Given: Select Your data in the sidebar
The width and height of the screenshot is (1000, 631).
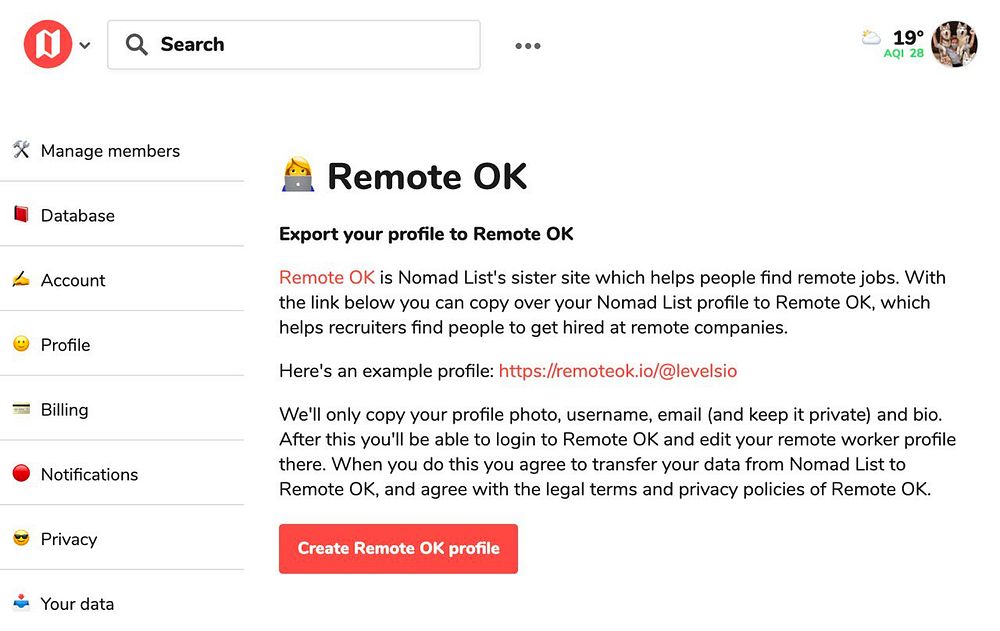Looking at the screenshot, I should tap(77, 604).
